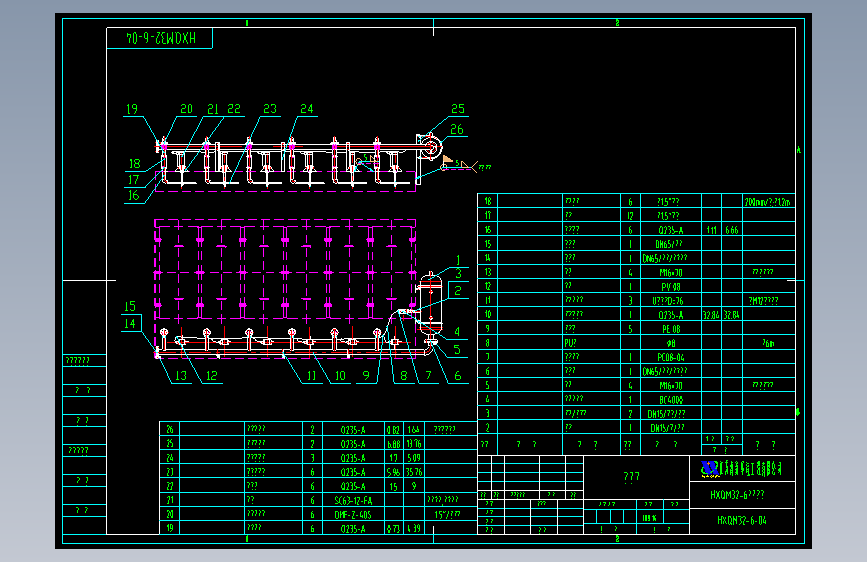This screenshot has height=562, width=867.
Task: Click the 'SC63-12-FA' cell in row 21
Action: (353, 501)
